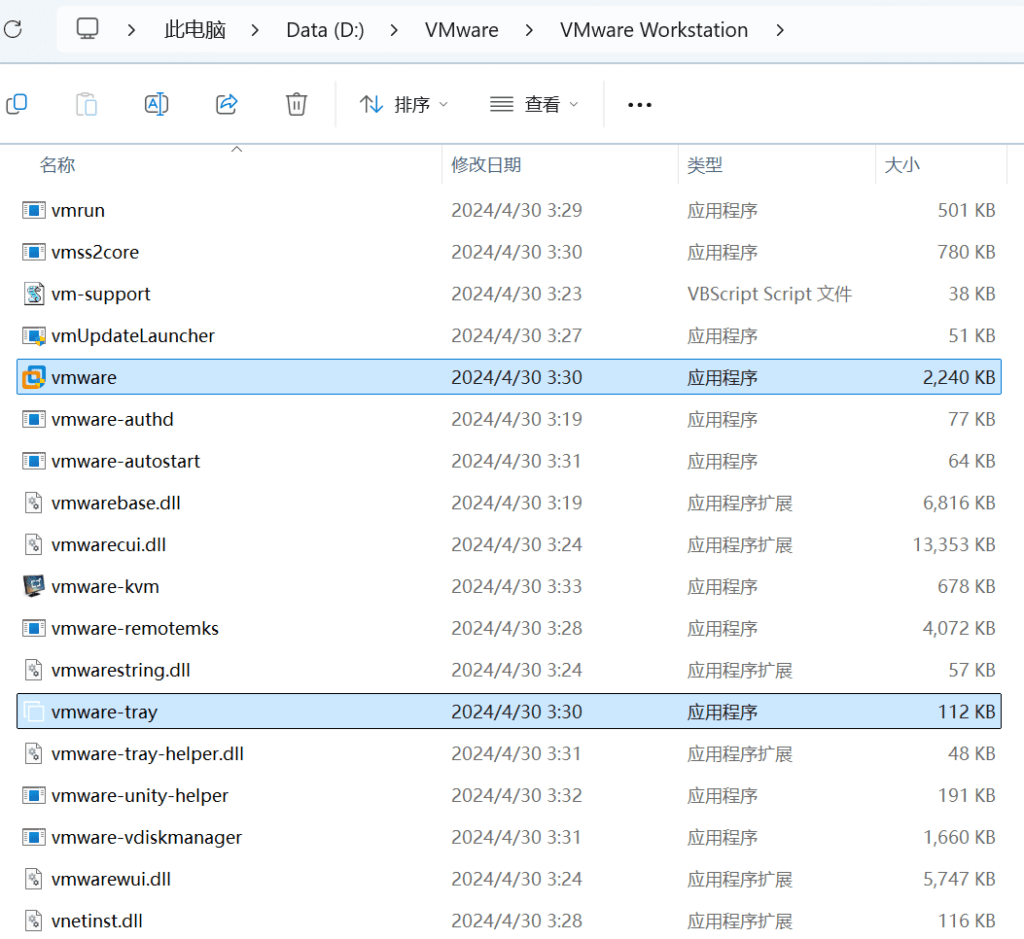
Task: Click the This PC monitor icon
Action: (x=88, y=30)
